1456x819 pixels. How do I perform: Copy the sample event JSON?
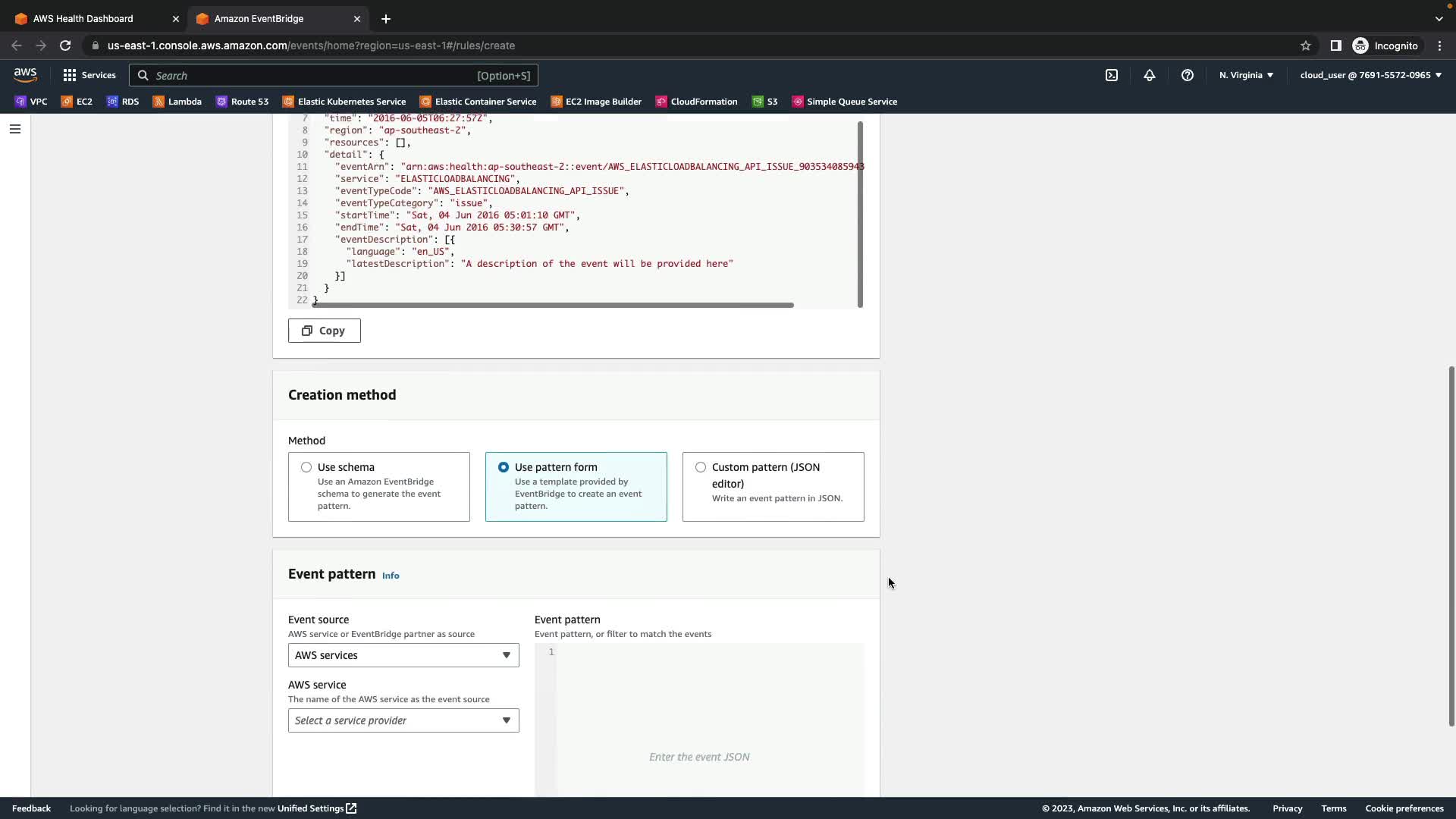(324, 331)
